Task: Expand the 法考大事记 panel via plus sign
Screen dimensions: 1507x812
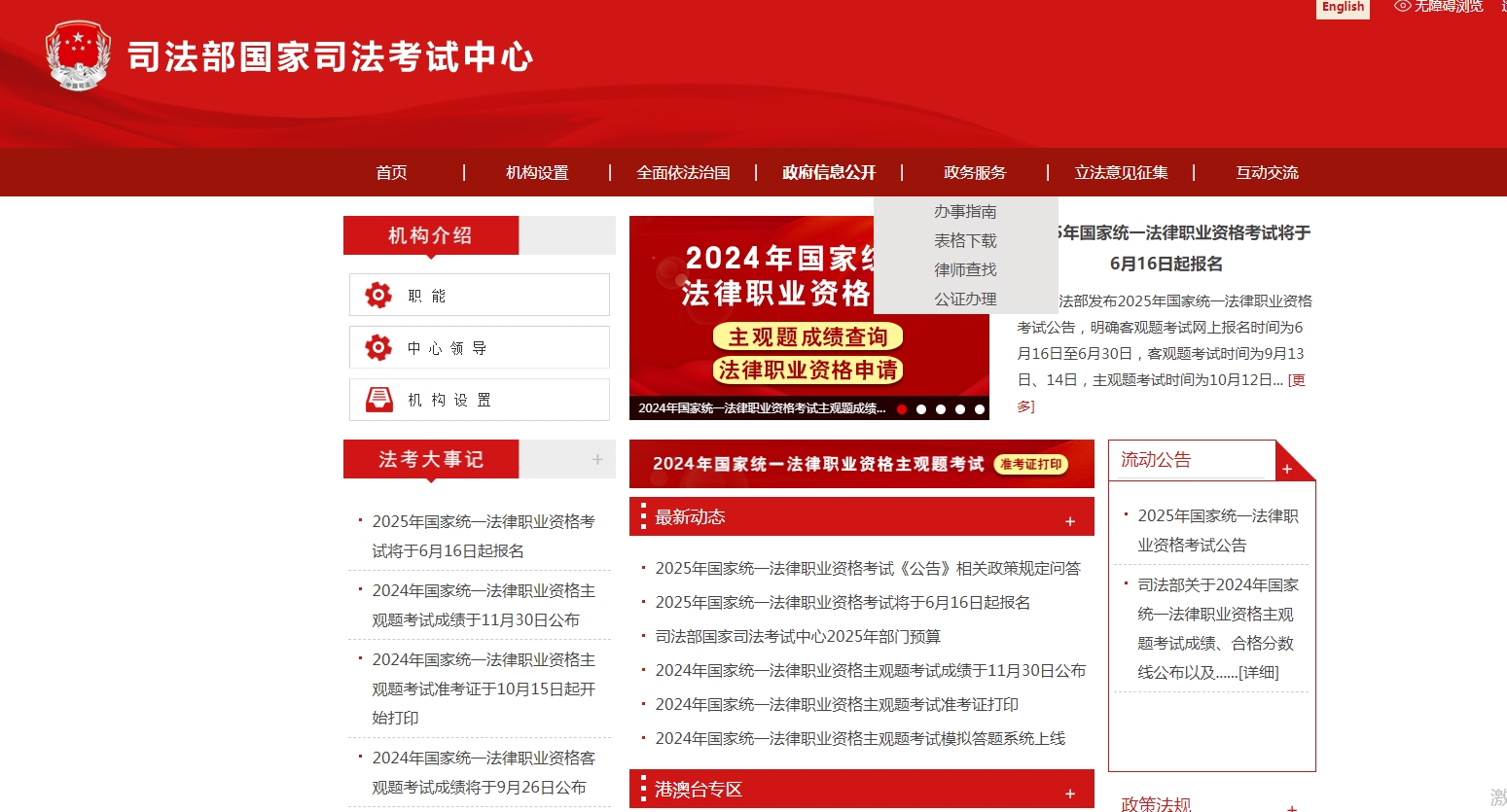Action: click(x=598, y=459)
